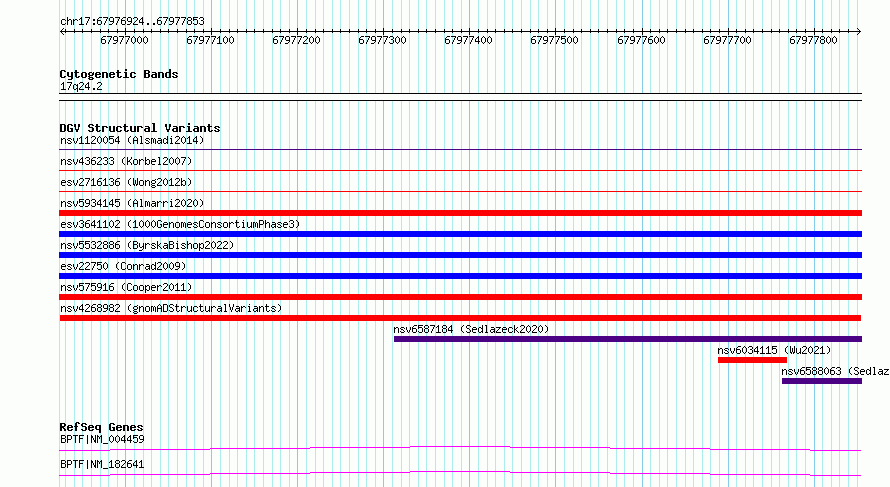Screen dimensions: 890x487
Task: Click ruler position 67977000
Action: click(x=124, y=40)
